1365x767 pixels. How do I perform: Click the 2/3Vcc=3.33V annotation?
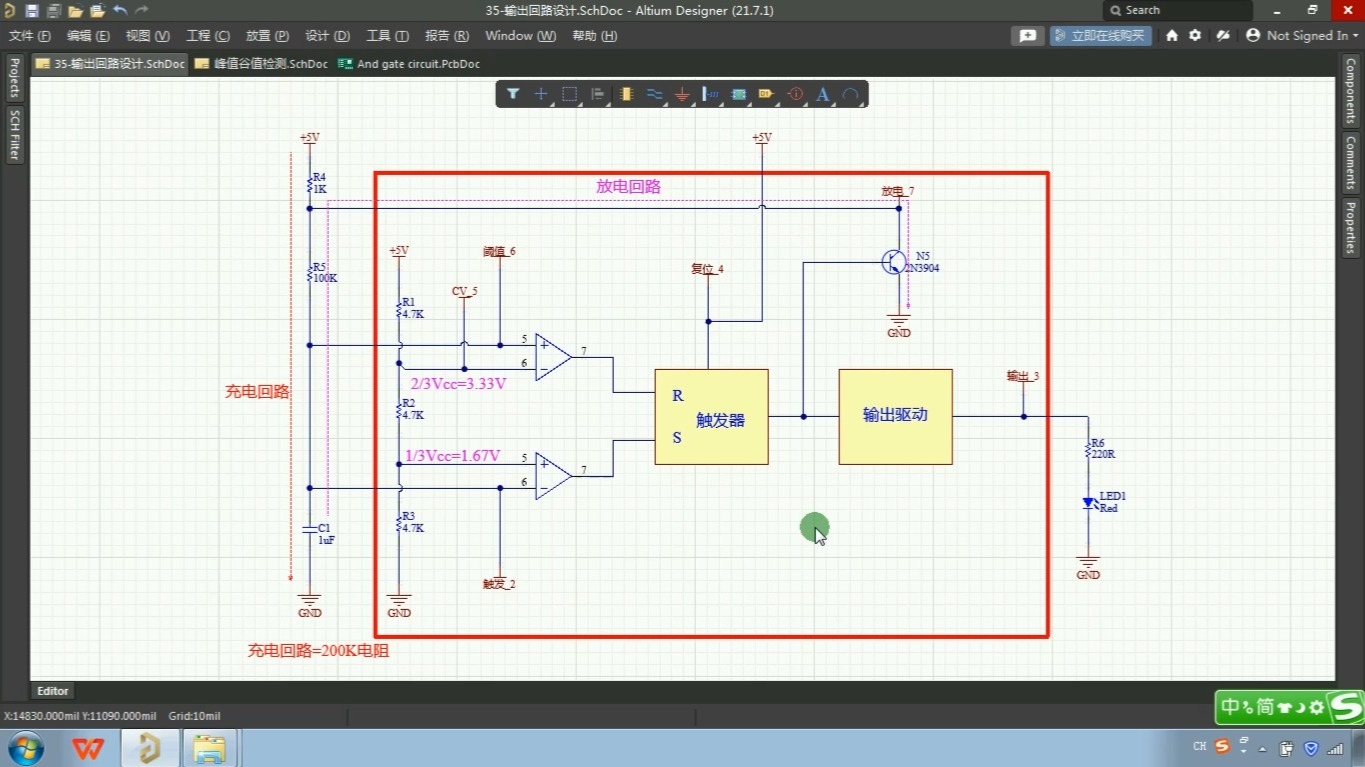point(459,383)
